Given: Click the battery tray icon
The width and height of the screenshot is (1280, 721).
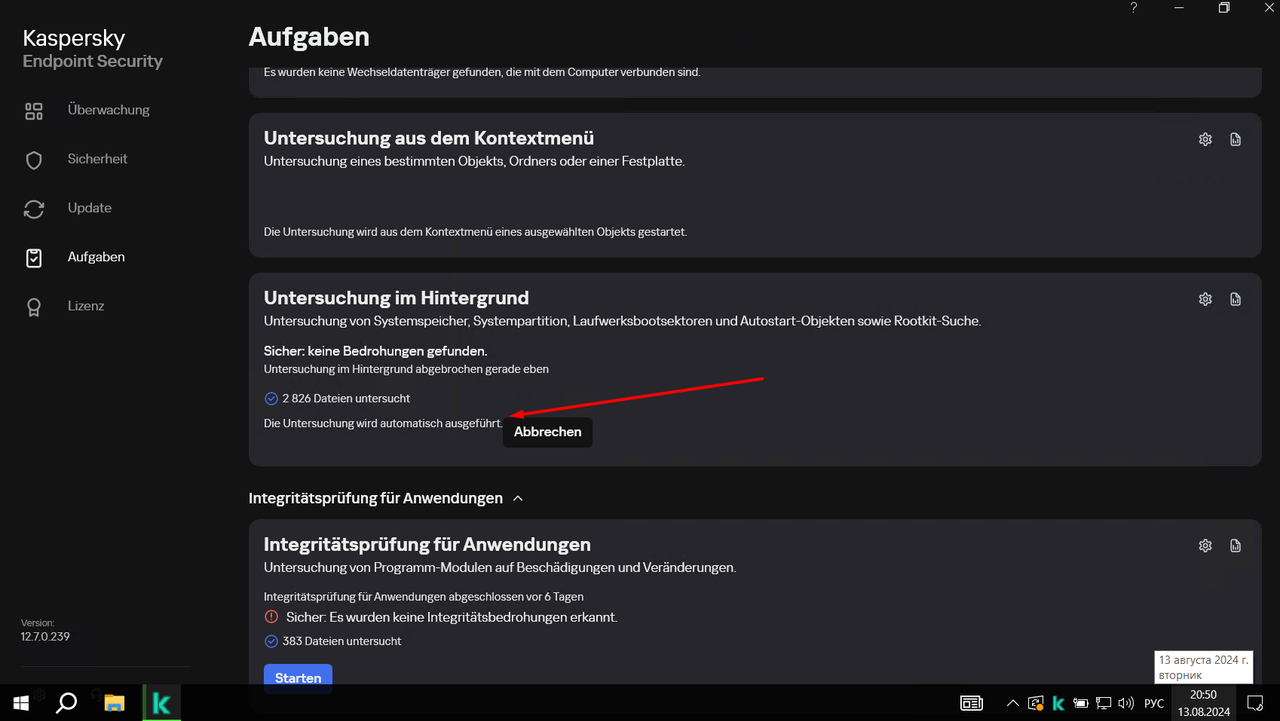Looking at the screenshot, I should click(x=1081, y=703).
